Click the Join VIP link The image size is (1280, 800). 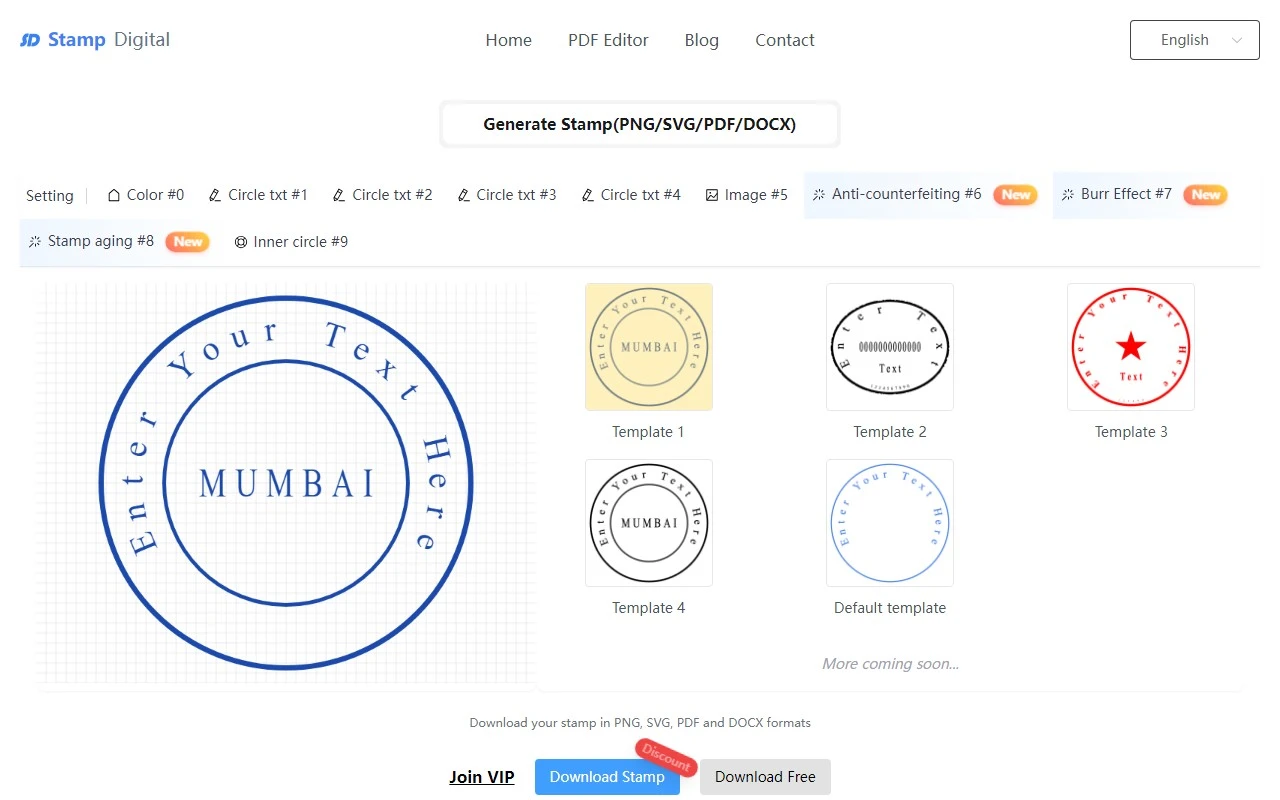click(482, 777)
